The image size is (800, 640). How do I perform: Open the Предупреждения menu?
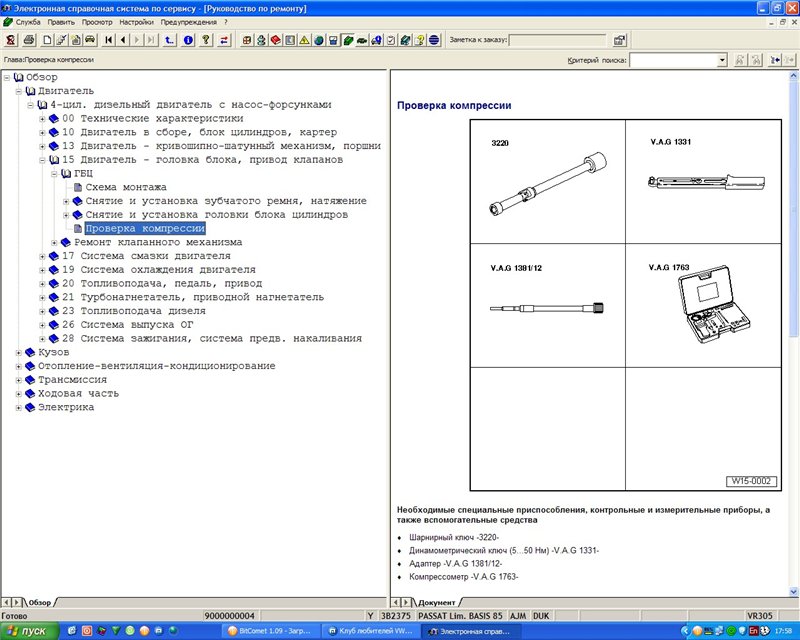[189, 22]
